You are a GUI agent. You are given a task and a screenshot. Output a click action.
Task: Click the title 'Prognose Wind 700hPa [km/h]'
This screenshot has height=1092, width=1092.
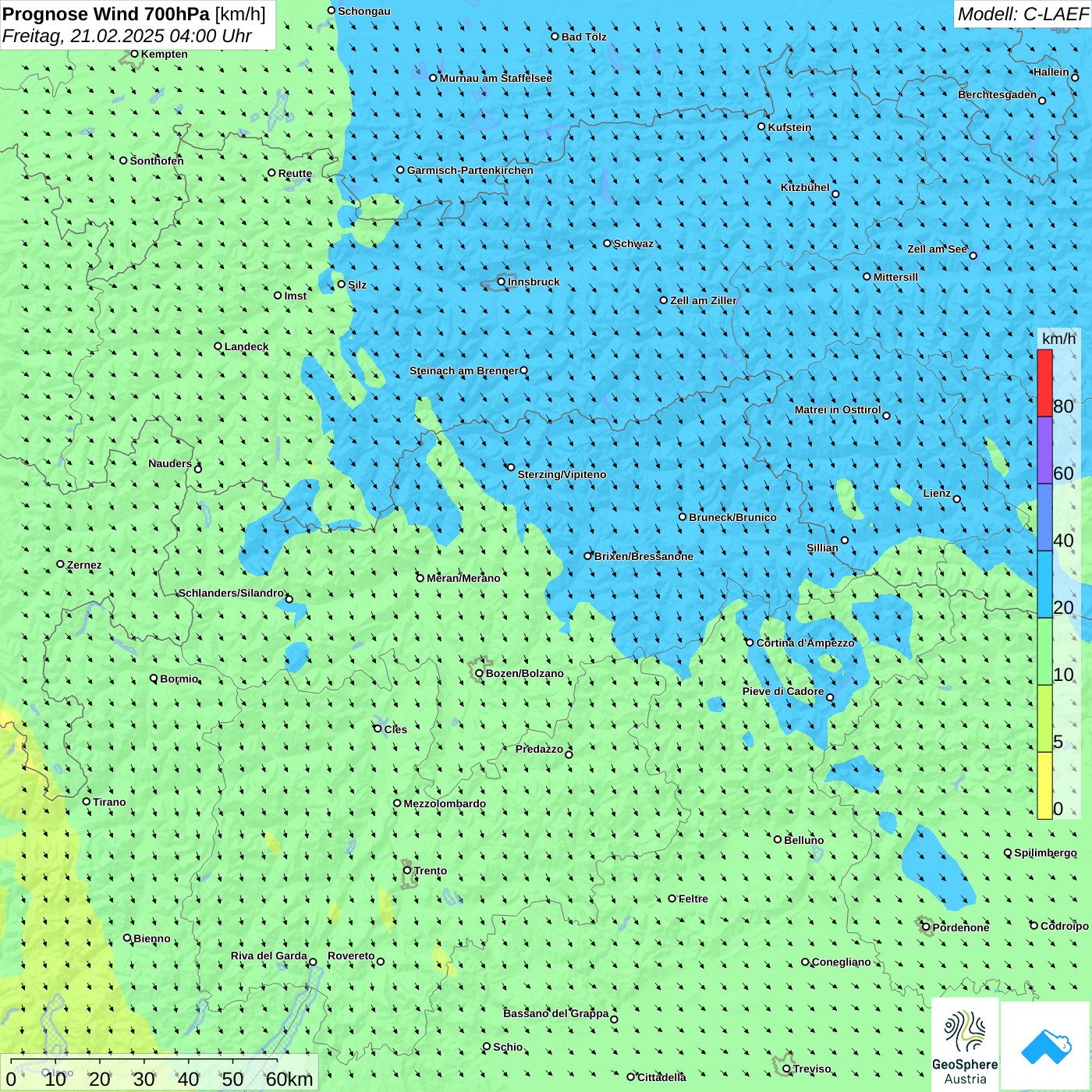(x=134, y=14)
